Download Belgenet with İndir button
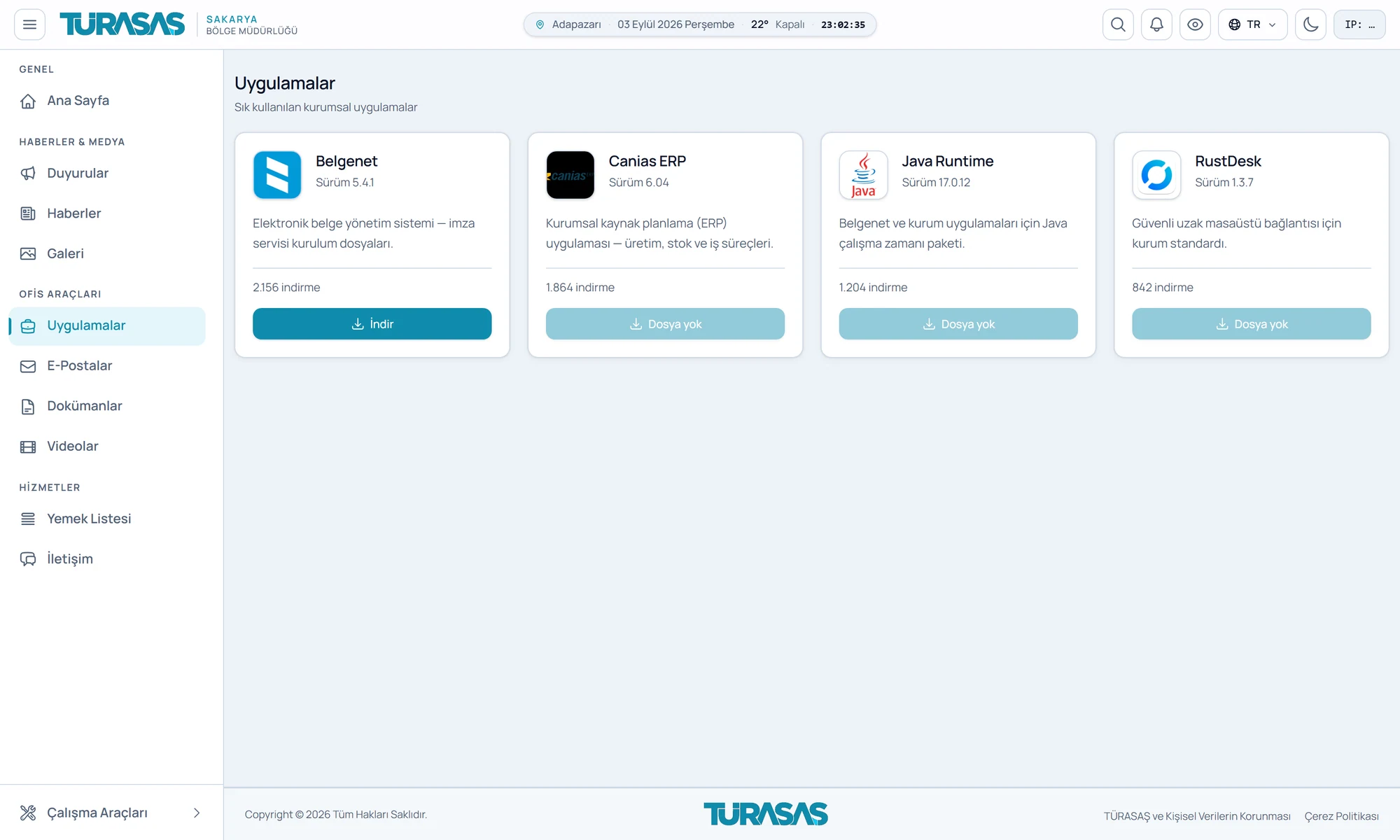 tap(372, 324)
